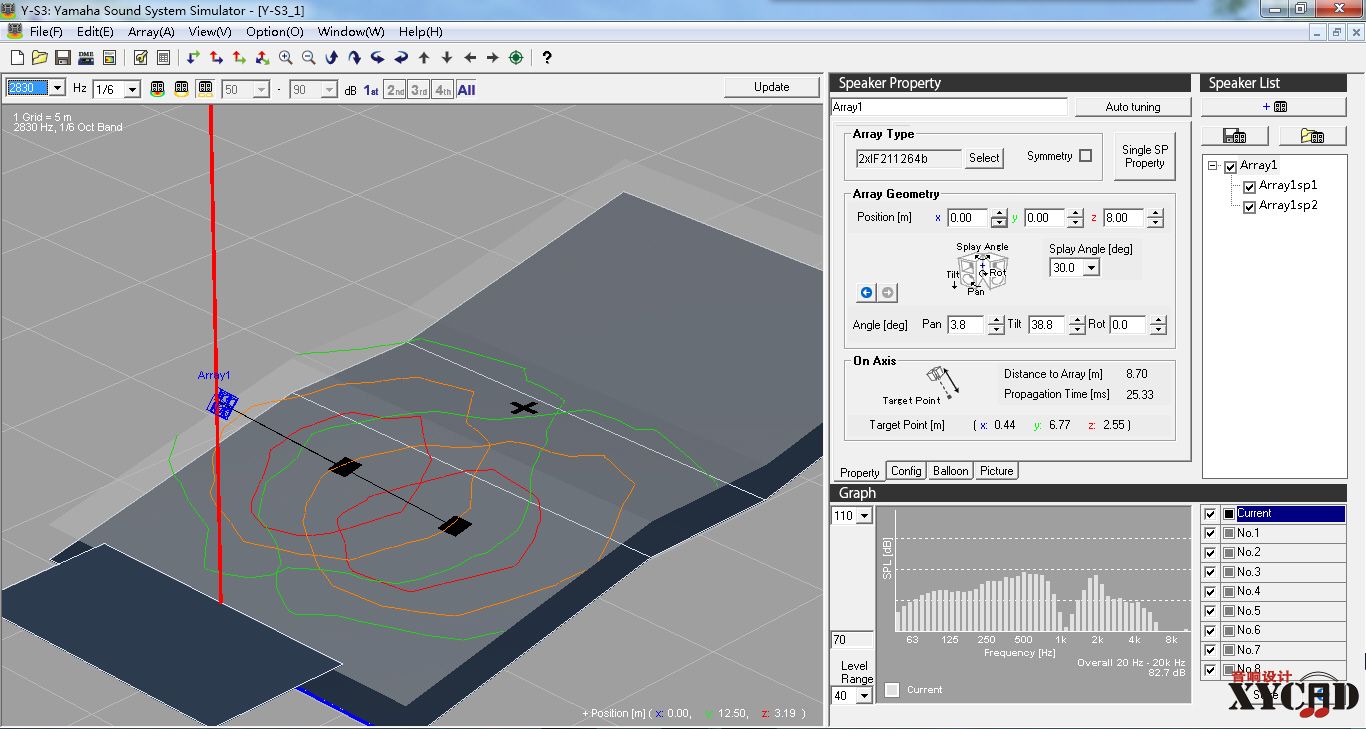Open the 1/6 octave band dropdown
The width and height of the screenshot is (1366, 729).
pos(132,89)
